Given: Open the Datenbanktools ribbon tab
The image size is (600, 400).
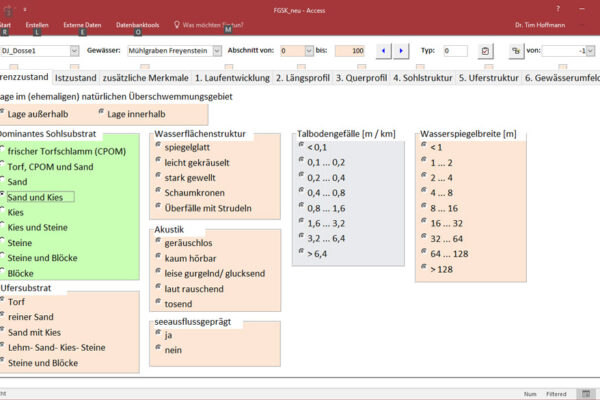Looking at the screenshot, I should [x=137, y=25].
